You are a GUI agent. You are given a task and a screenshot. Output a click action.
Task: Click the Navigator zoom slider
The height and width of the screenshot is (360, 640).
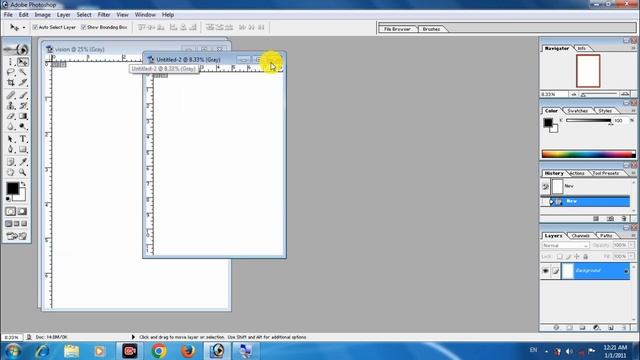coord(599,94)
